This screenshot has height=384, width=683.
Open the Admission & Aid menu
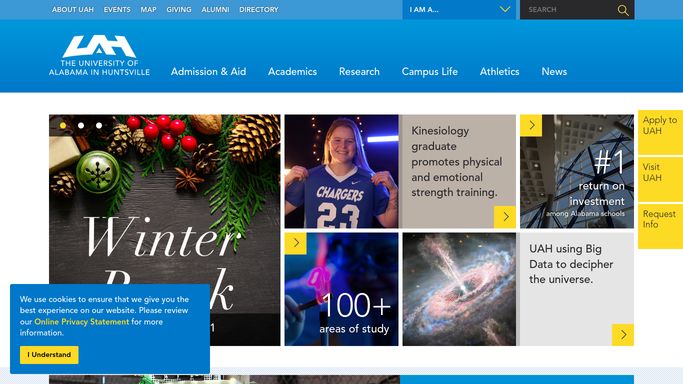click(208, 72)
